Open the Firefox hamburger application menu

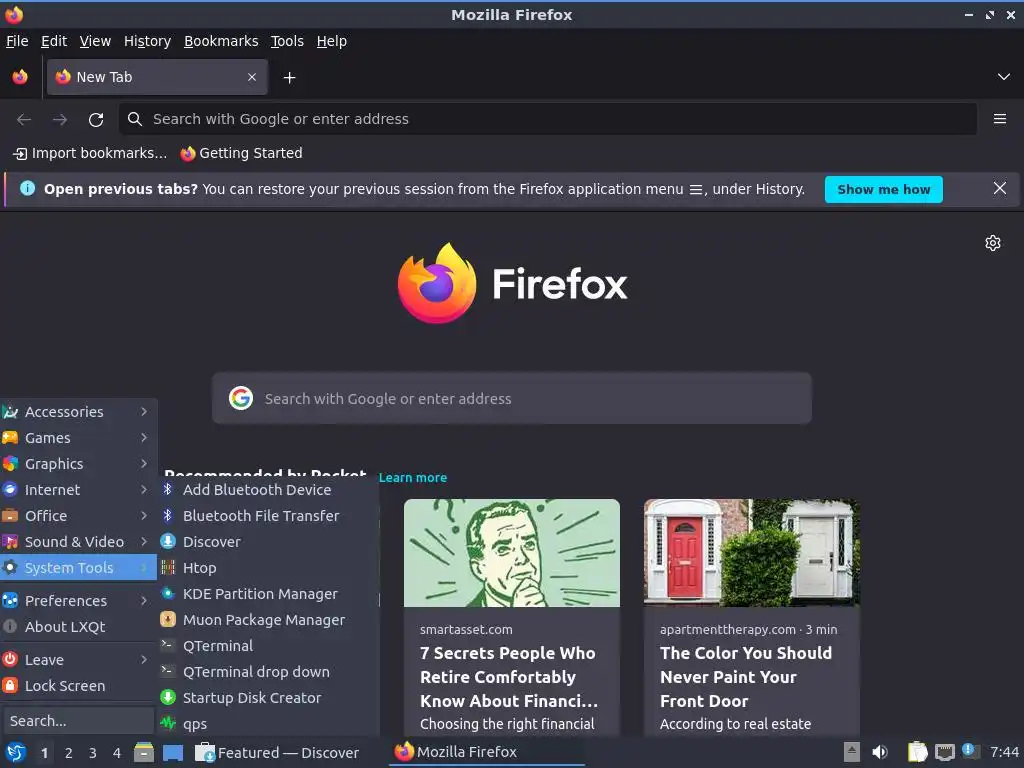point(999,119)
